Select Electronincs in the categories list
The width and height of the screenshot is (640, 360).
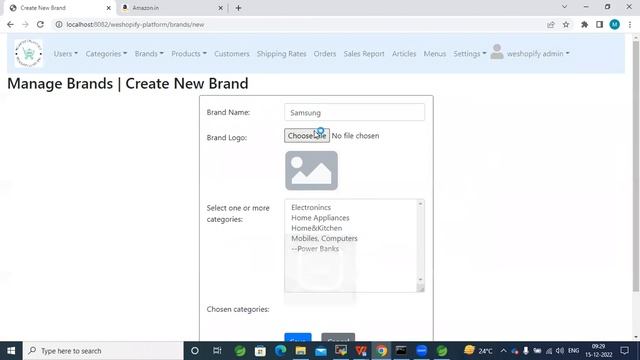311,207
